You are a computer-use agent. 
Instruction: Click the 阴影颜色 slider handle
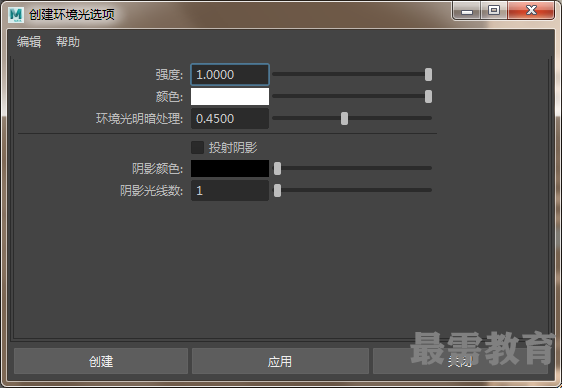tap(277, 168)
